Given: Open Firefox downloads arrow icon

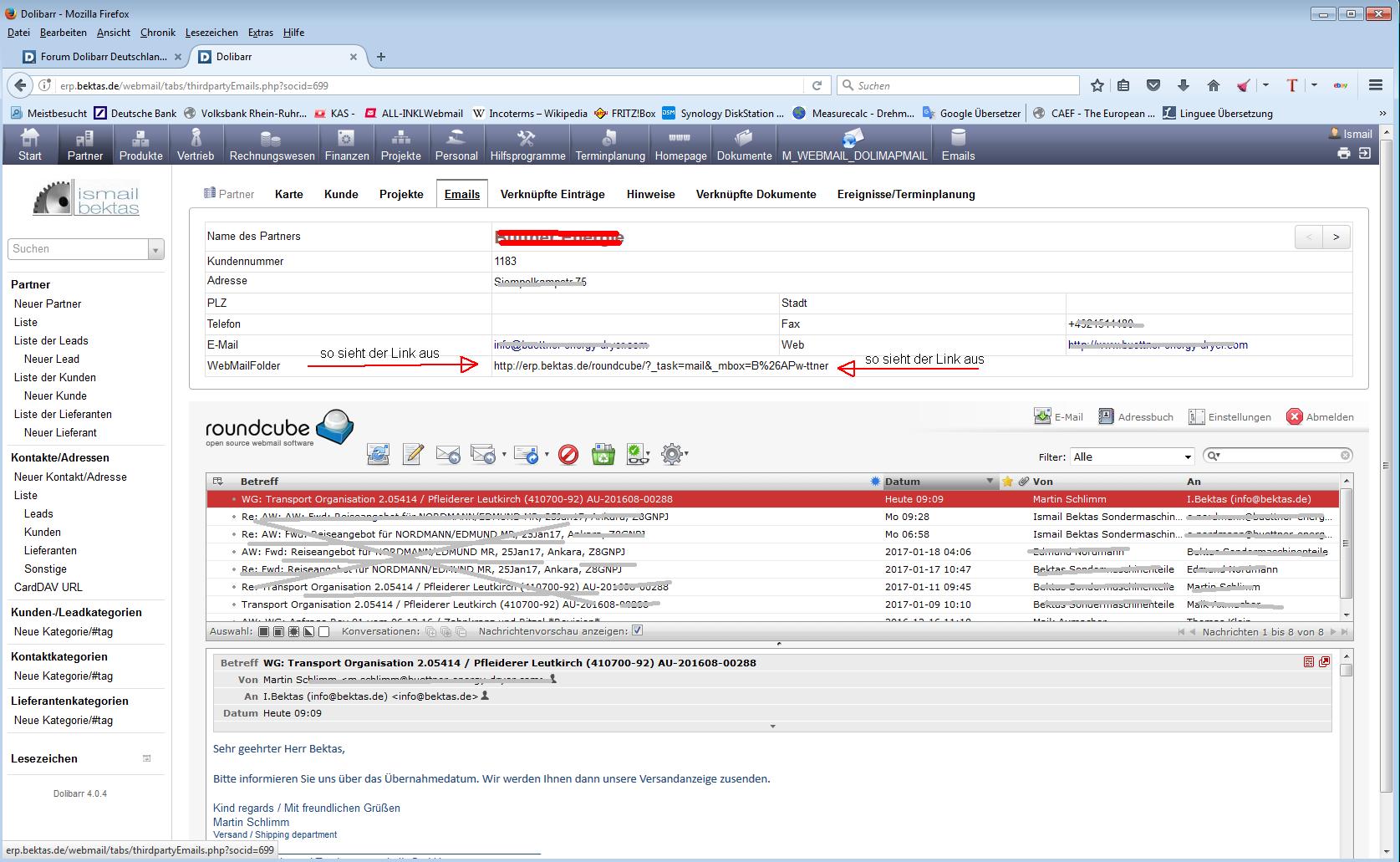Looking at the screenshot, I should pyautogui.click(x=1183, y=85).
